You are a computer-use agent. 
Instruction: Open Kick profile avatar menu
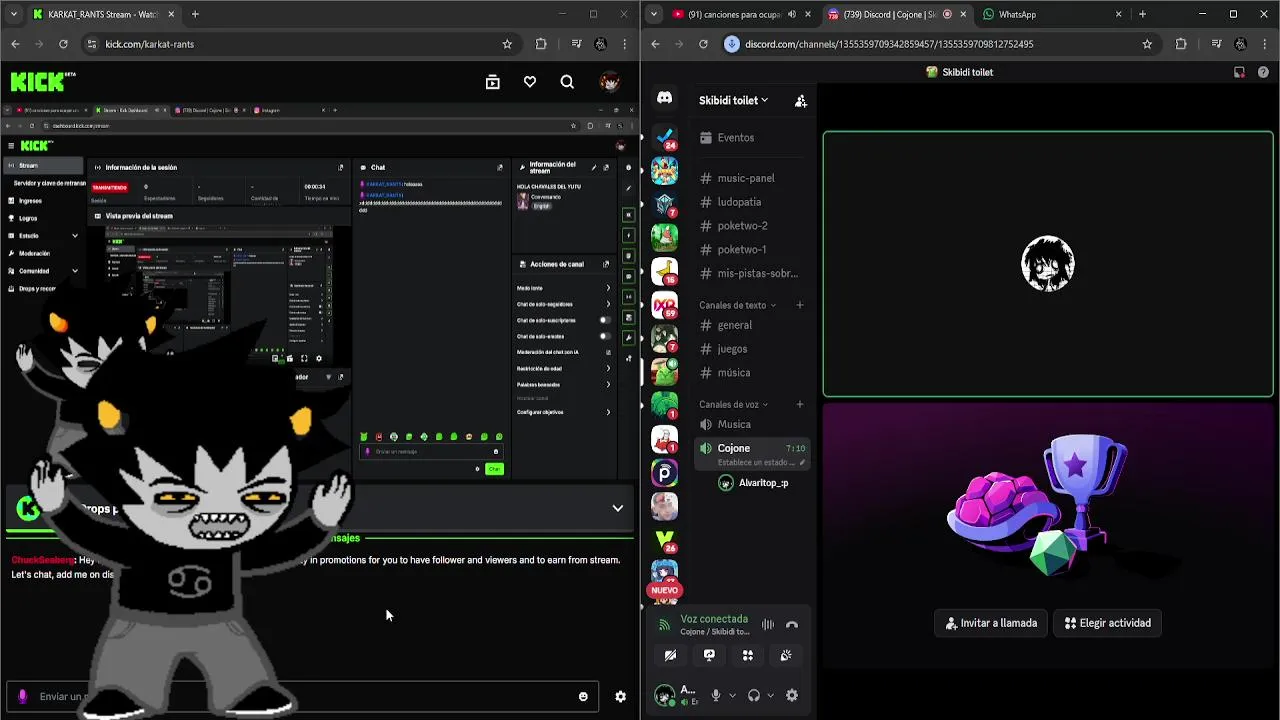(609, 82)
